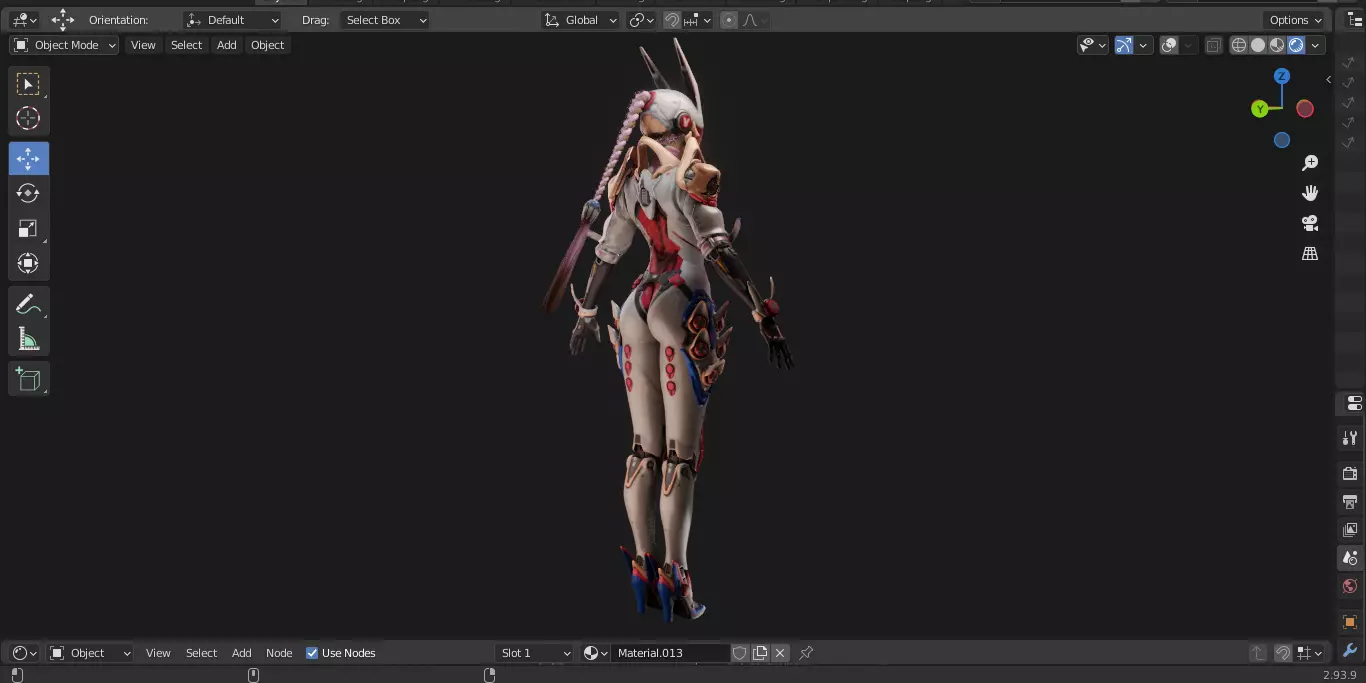Open snapping options dropdown
Screen dimensions: 1366x683
pos(698,20)
